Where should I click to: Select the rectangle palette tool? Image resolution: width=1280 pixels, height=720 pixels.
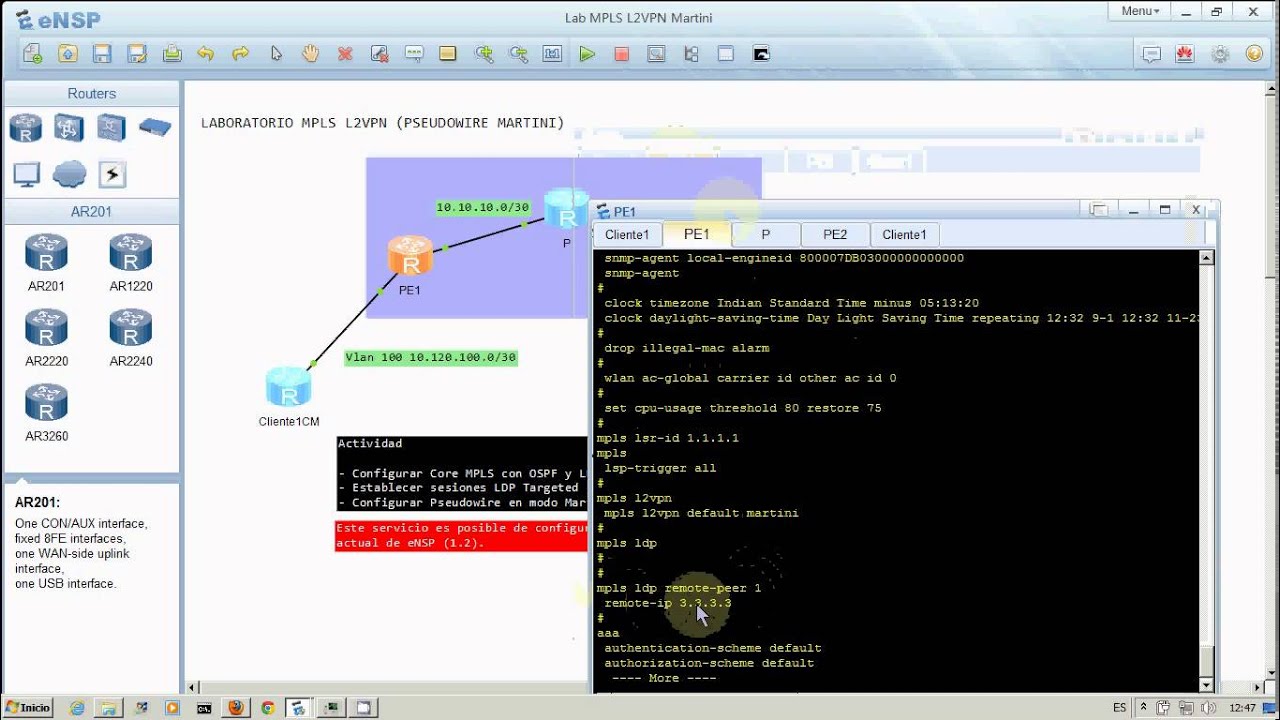click(448, 54)
